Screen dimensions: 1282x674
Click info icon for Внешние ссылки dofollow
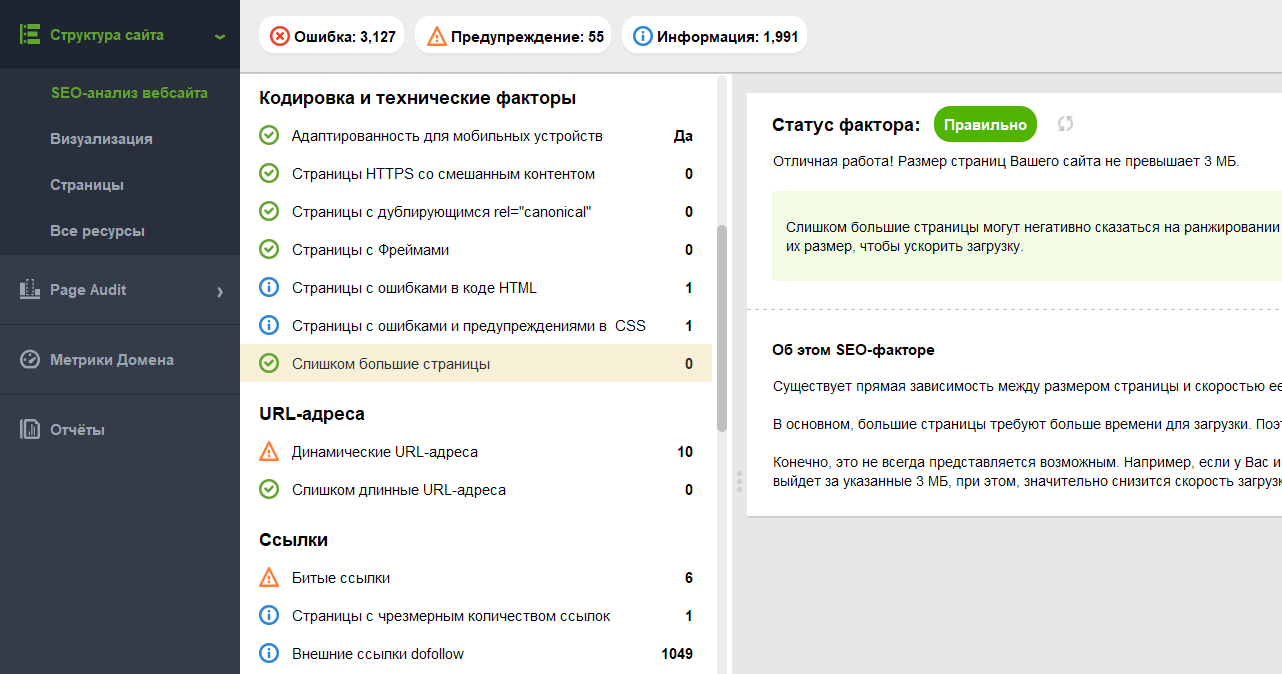pos(269,653)
